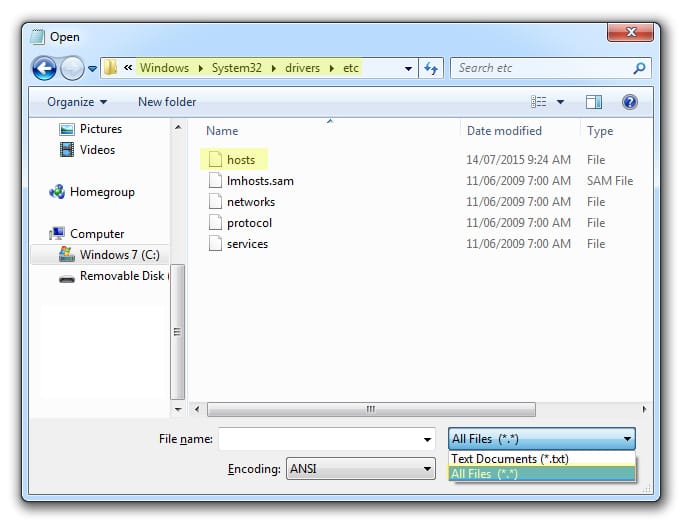Image resolution: width=683 pixels, height=525 pixels.
Task: Click navigation pane scroll down arrow
Action: (x=178, y=409)
